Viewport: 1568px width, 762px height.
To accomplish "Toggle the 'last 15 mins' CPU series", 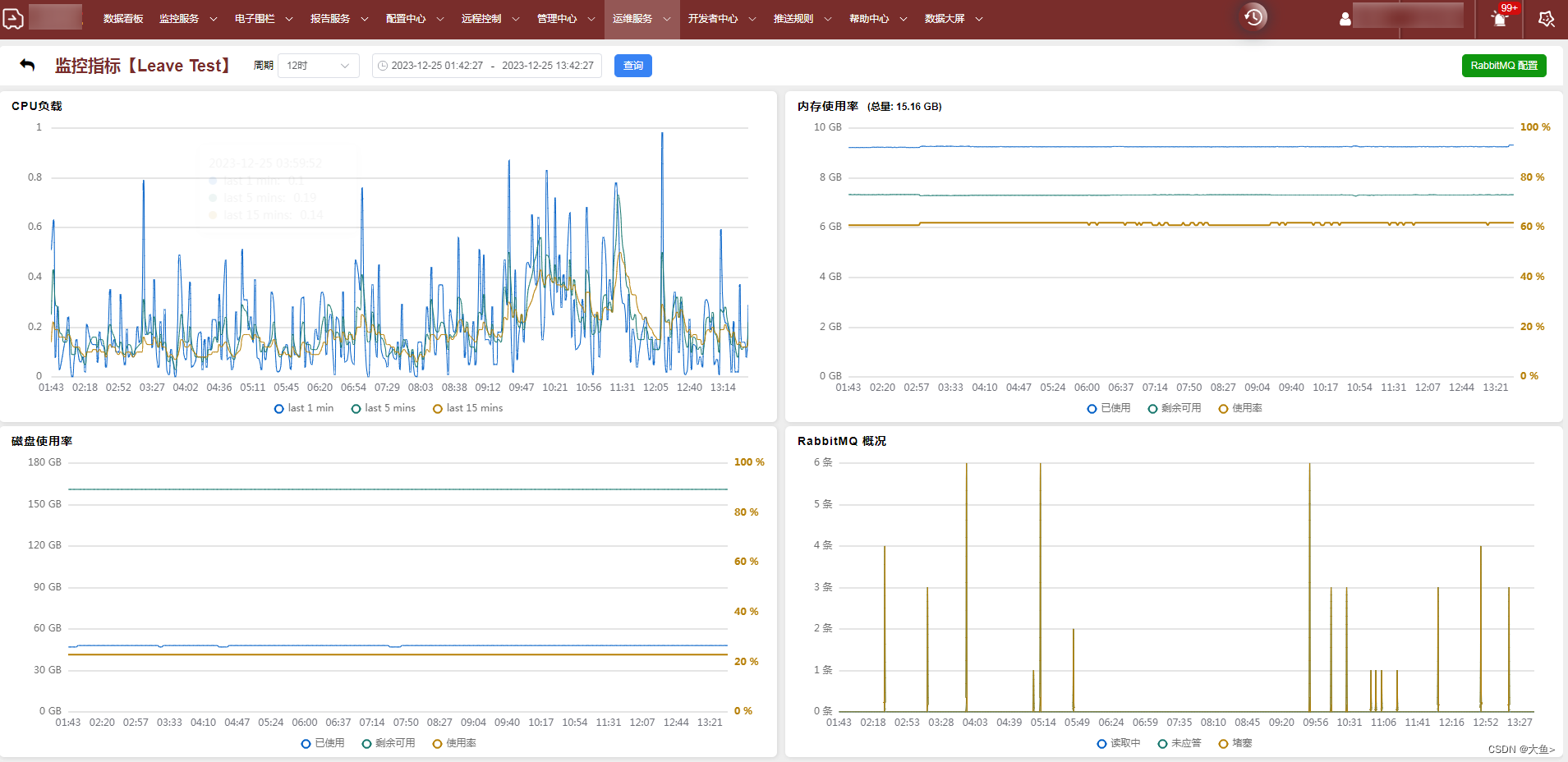I will pyautogui.click(x=468, y=408).
